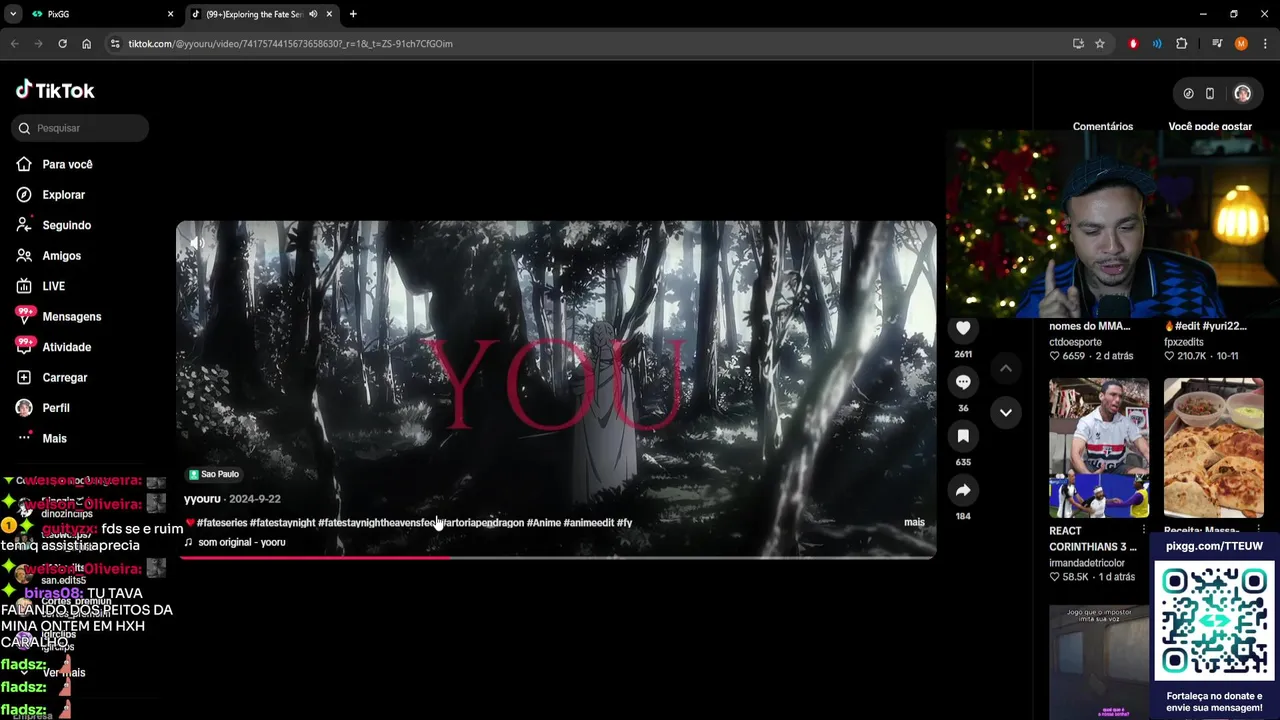1280x720 pixels.
Task: Unmute the video with speaker icon
Action: (197, 243)
